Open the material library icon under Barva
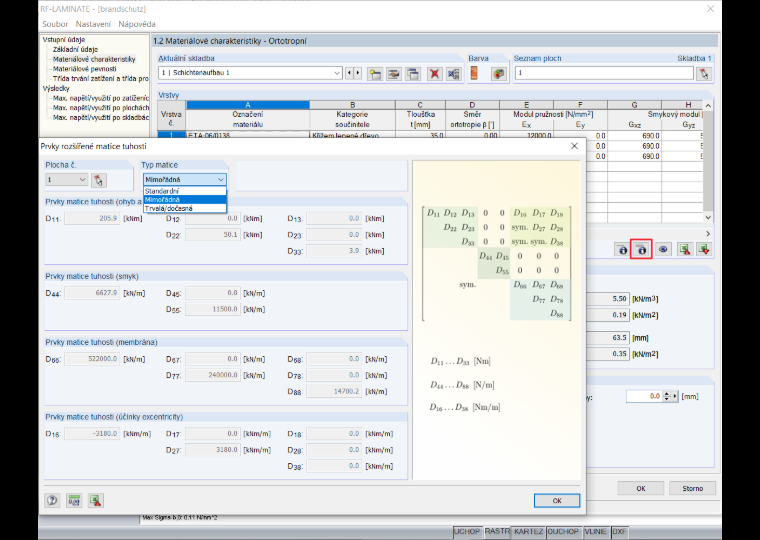This screenshot has width=760, height=540. 499,74
